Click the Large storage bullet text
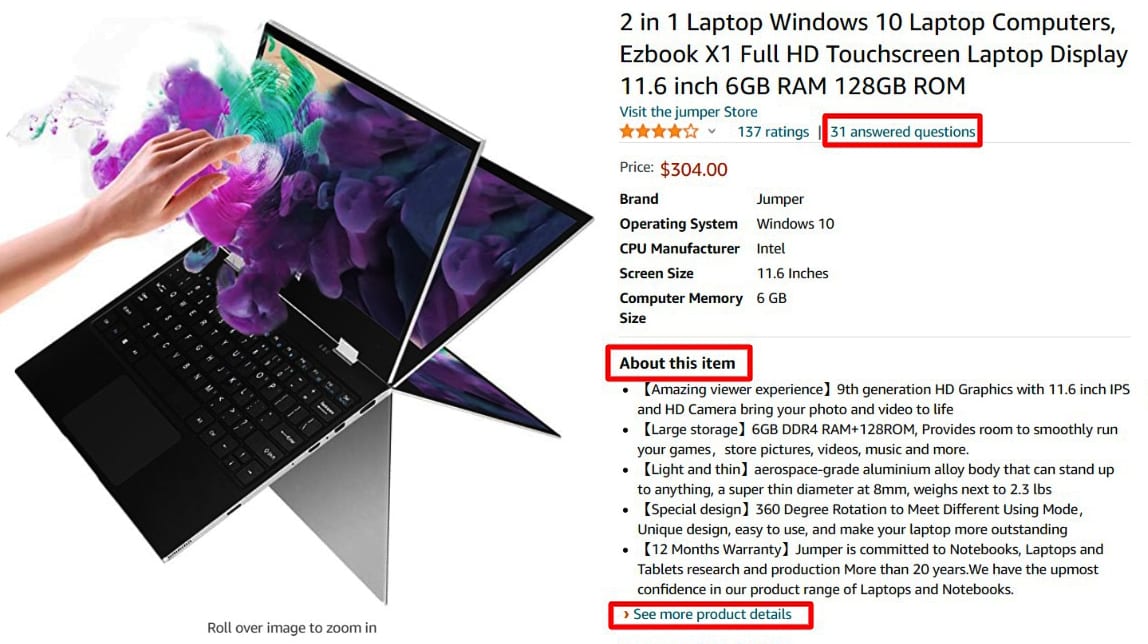The image size is (1148, 644). (877, 439)
